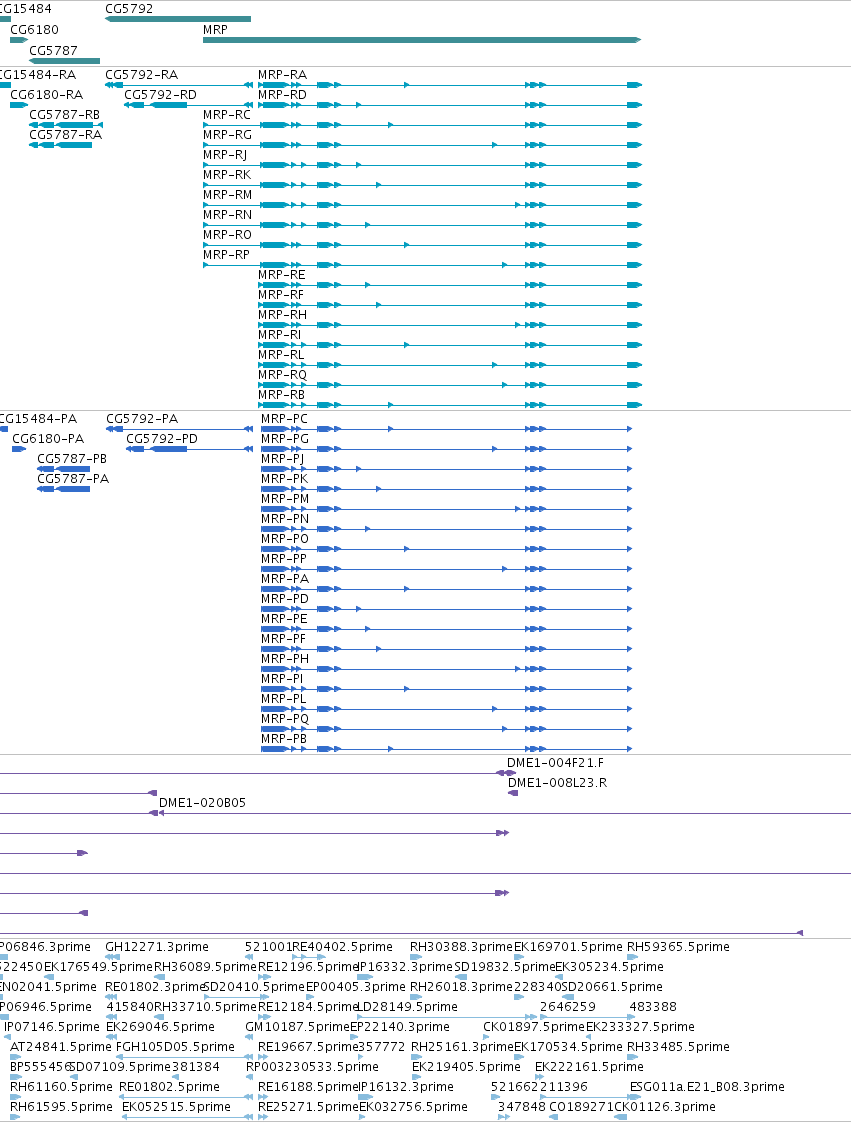Select protein MRP-PL label
851x1122 pixels.
(283, 700)
